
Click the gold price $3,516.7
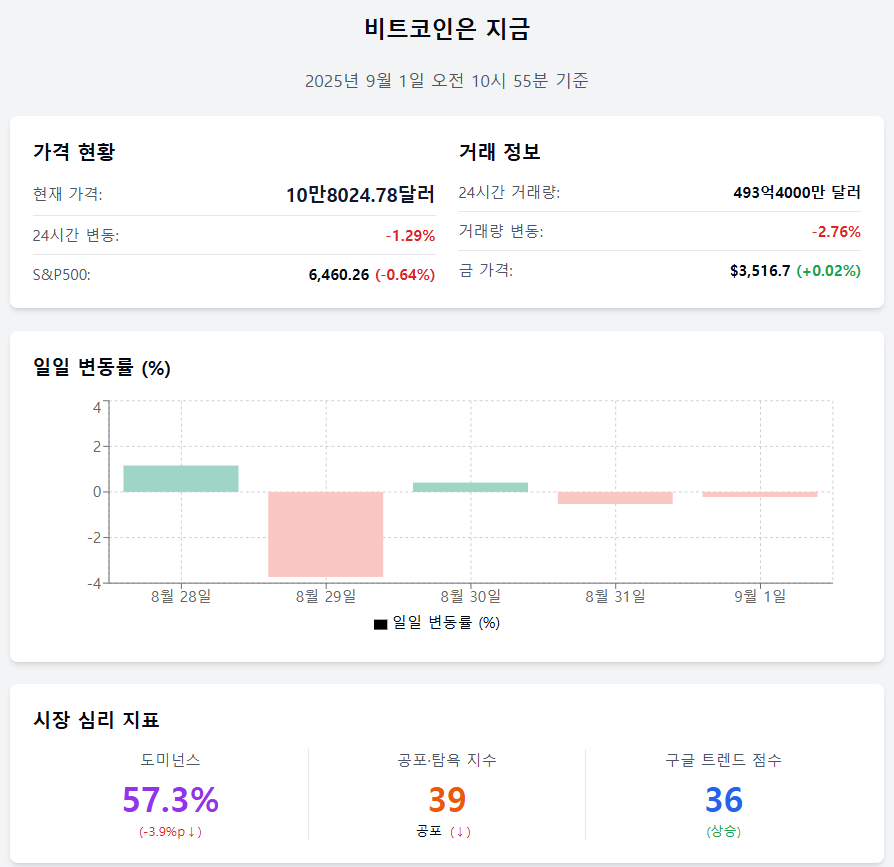coord(760,271)
